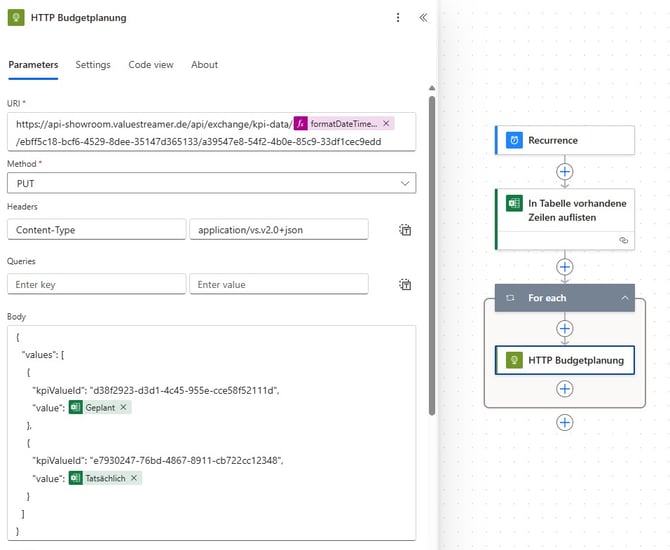670x550 pixels.
Task: Insert action above HTTP Budgetplanung inside loop
Action: [x=564, y=329]
